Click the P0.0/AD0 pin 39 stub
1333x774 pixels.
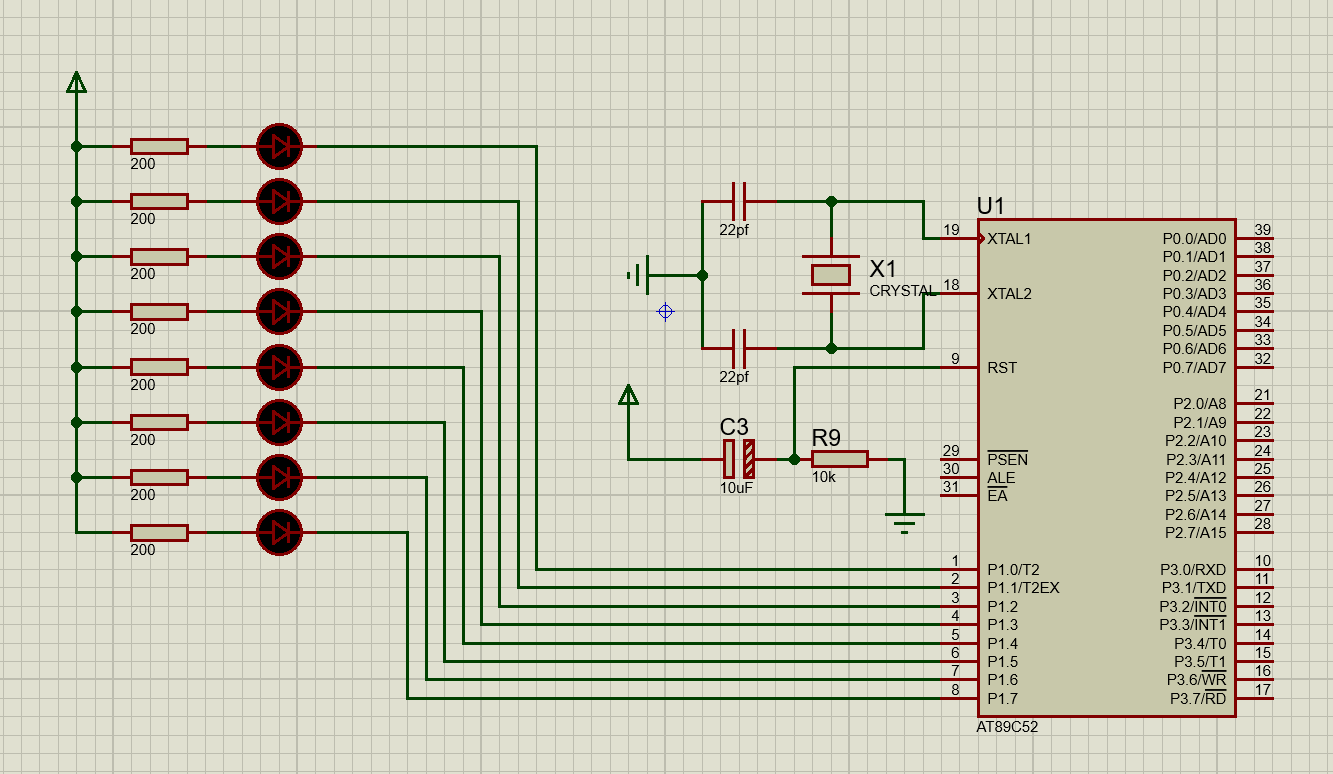pos(1254,238)
